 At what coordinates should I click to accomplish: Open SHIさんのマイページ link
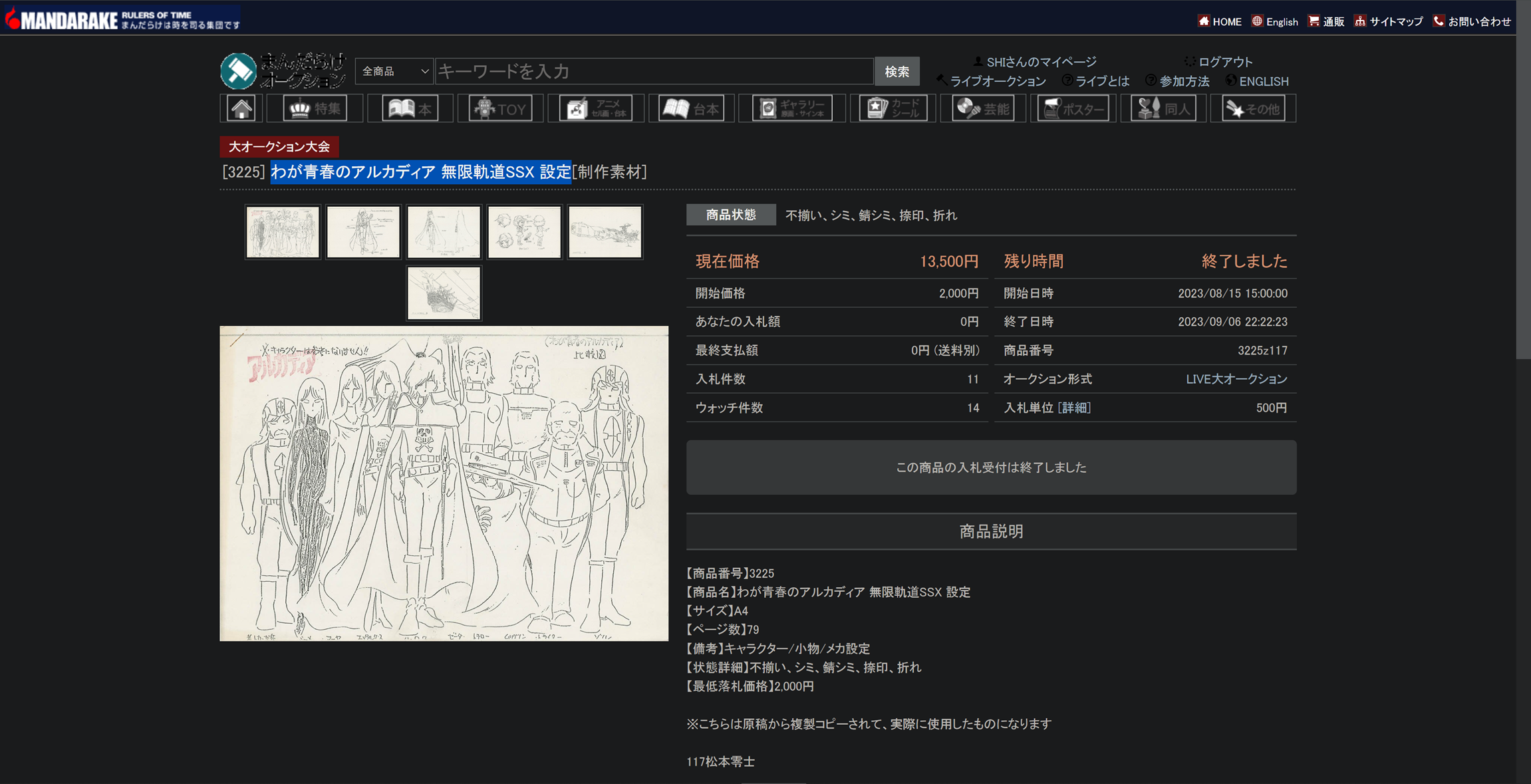tap(1040, 62)
